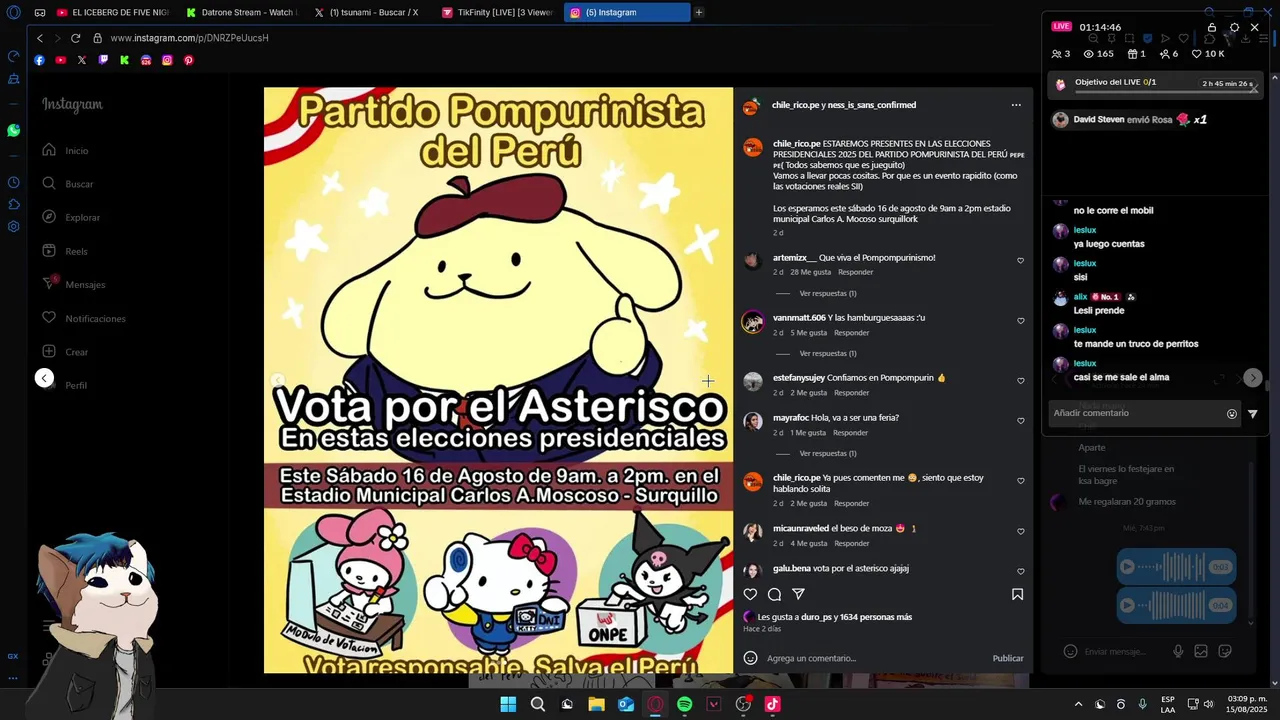The height and width of the screenshot is (720, 1280).
Task: Open Mensajes with its notification badge
Action: 73,284
